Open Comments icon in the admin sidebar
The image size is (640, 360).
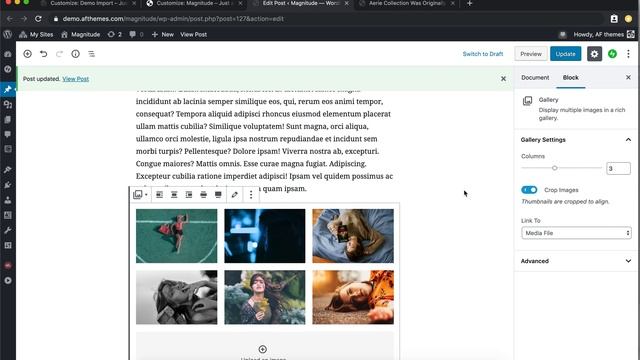[x=8, y=134]
